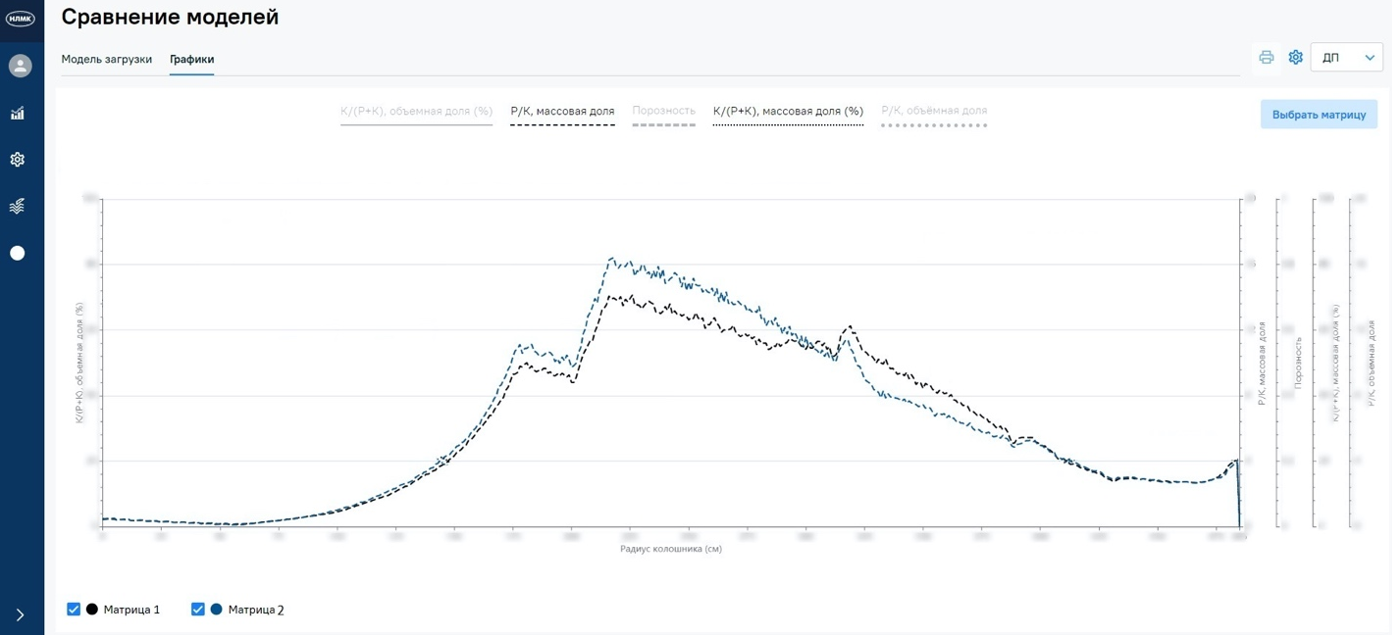Open the ДП dropdown
Viewport: 1392px width, 635px height.
tap(1345, 58)
